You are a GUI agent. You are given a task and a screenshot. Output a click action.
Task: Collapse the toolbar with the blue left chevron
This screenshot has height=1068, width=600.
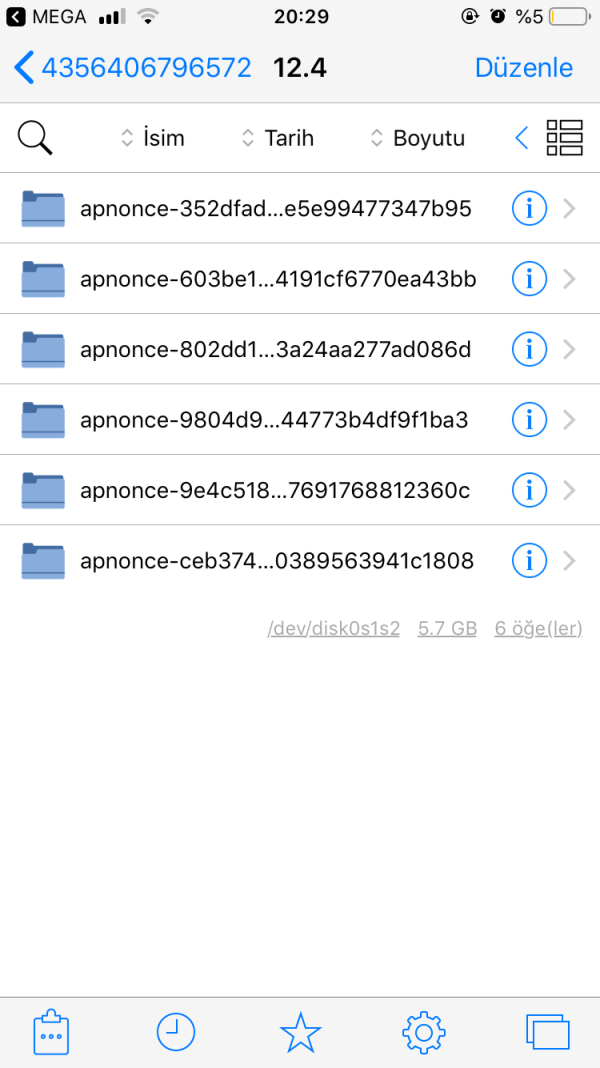[x=520, y=137]
